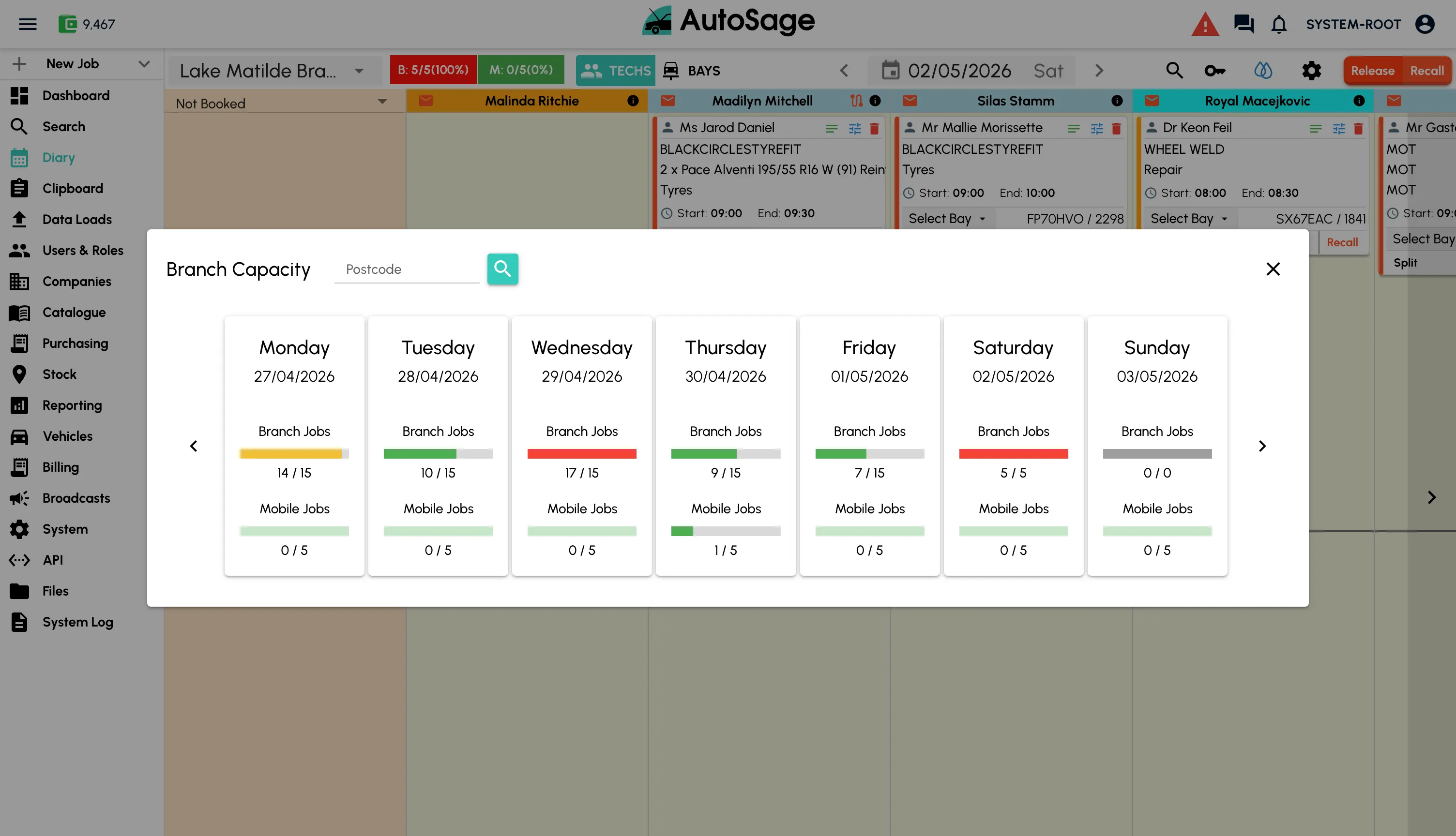The image size is (1456, 836).
Task: Open System Log in sidebar
Action: tap(77, 622)
